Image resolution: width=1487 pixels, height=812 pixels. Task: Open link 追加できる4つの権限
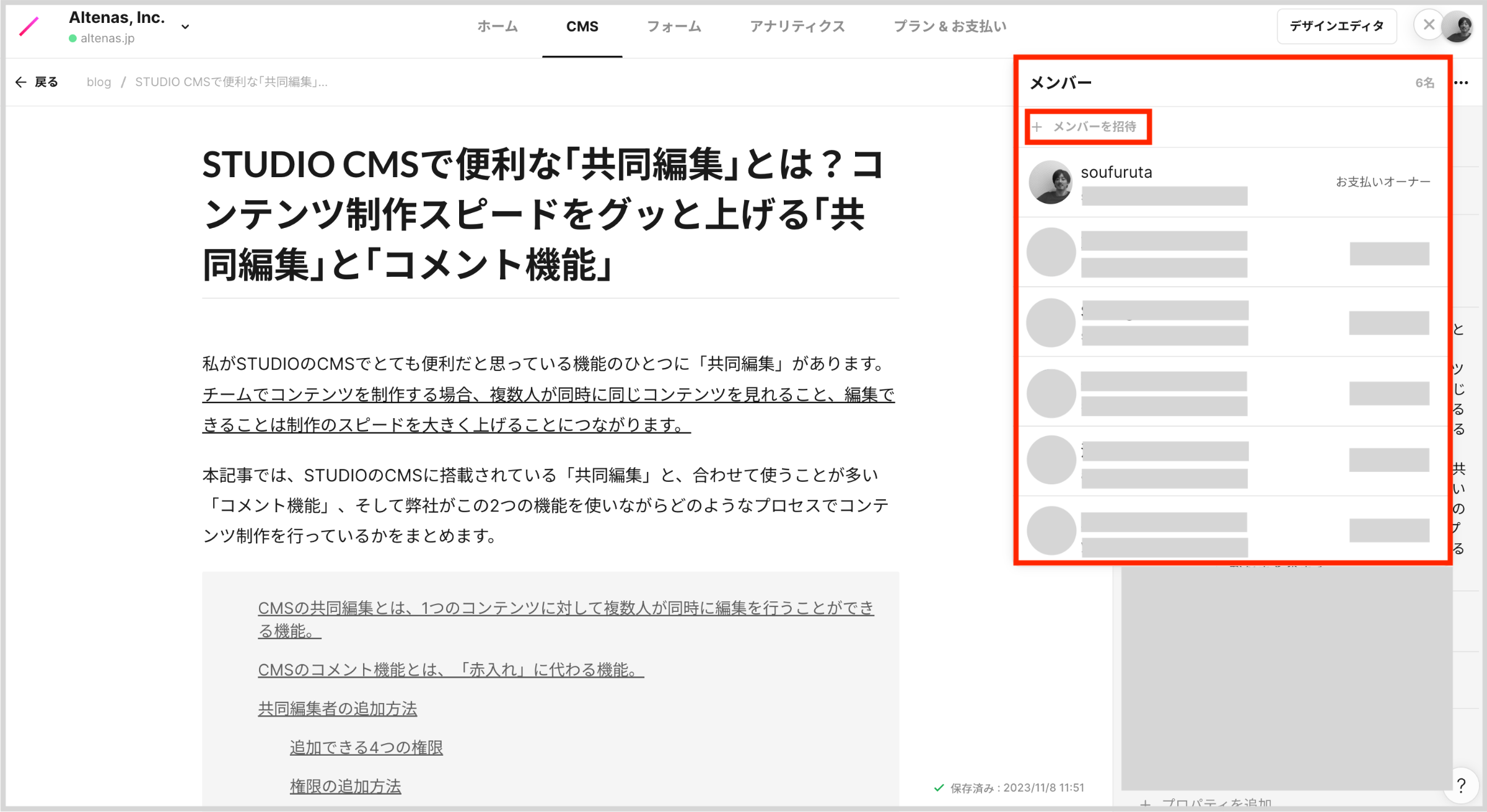pyautogui.click(x=366, y=748)
